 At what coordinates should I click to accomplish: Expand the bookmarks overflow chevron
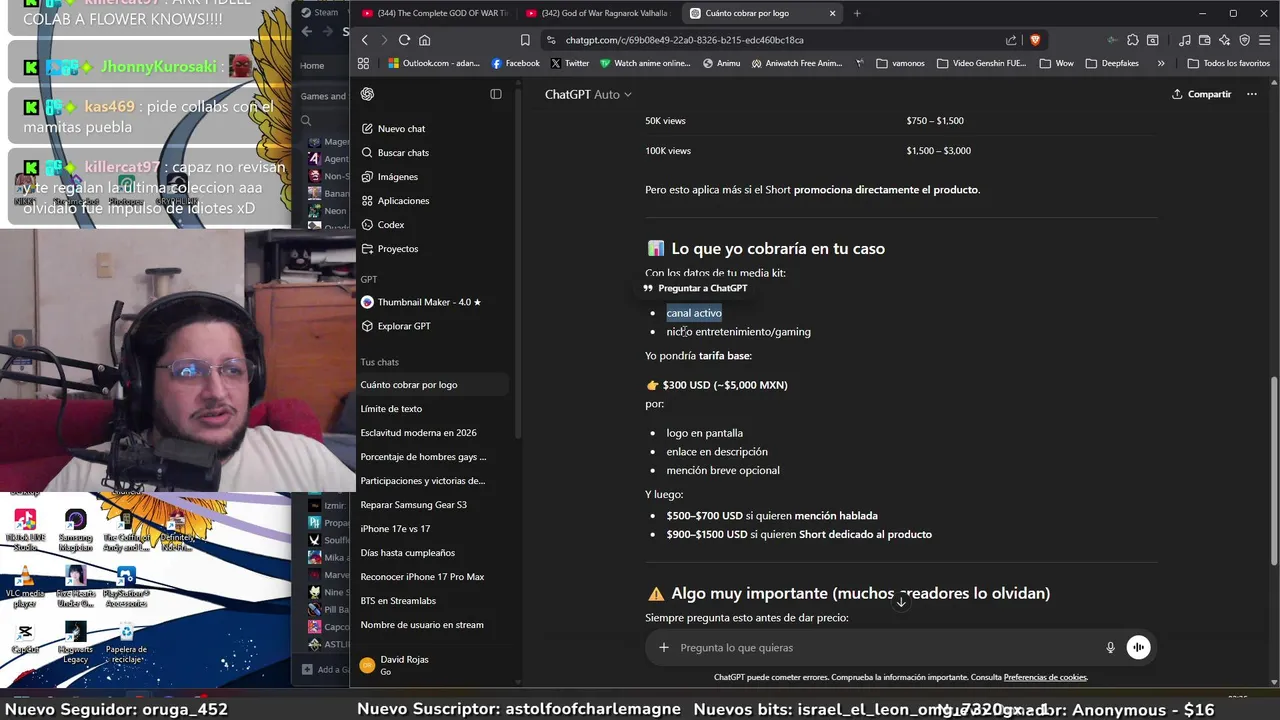(x=1160, y=63)
